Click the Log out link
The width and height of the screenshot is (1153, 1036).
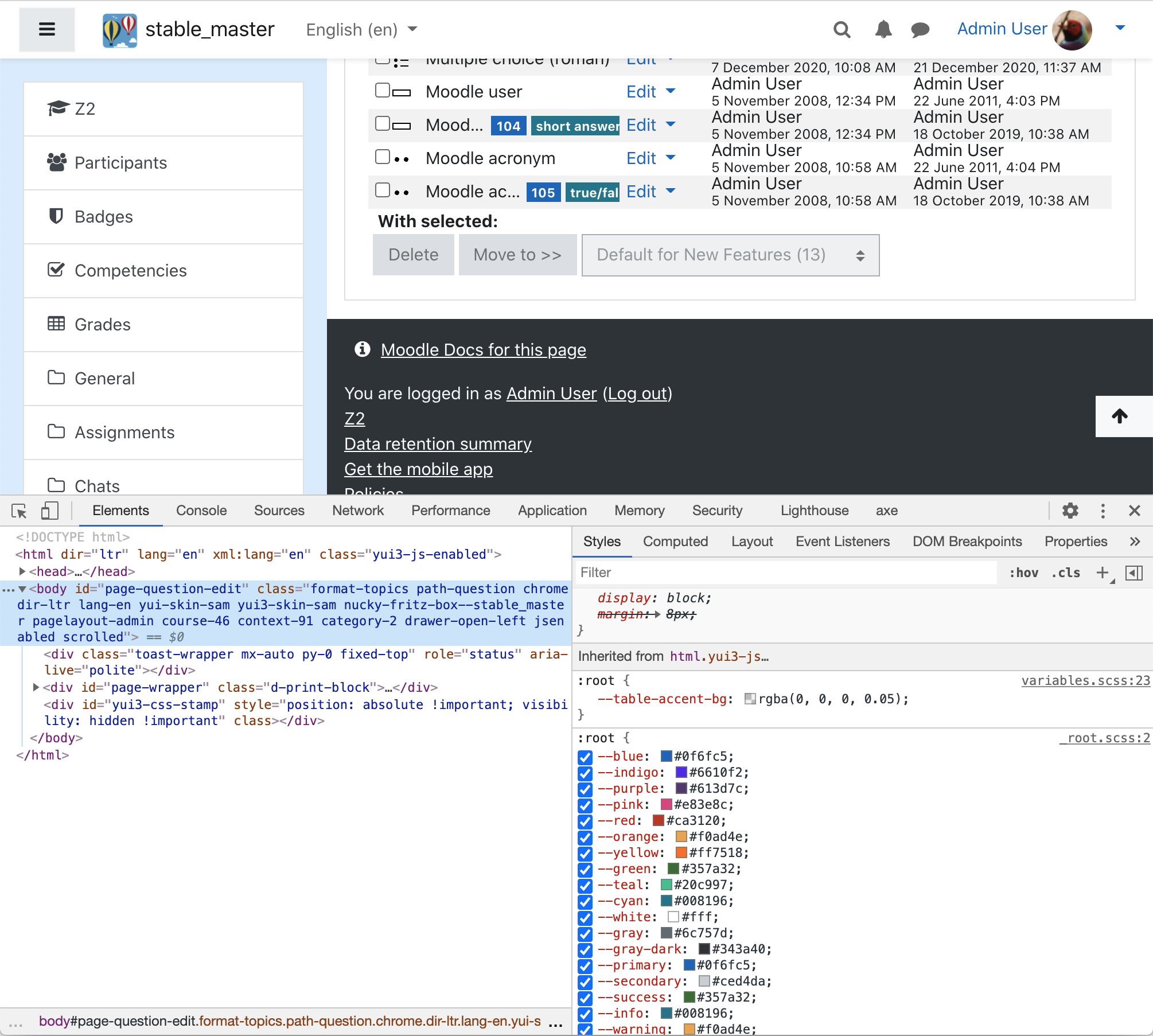(x=637, y=394)
